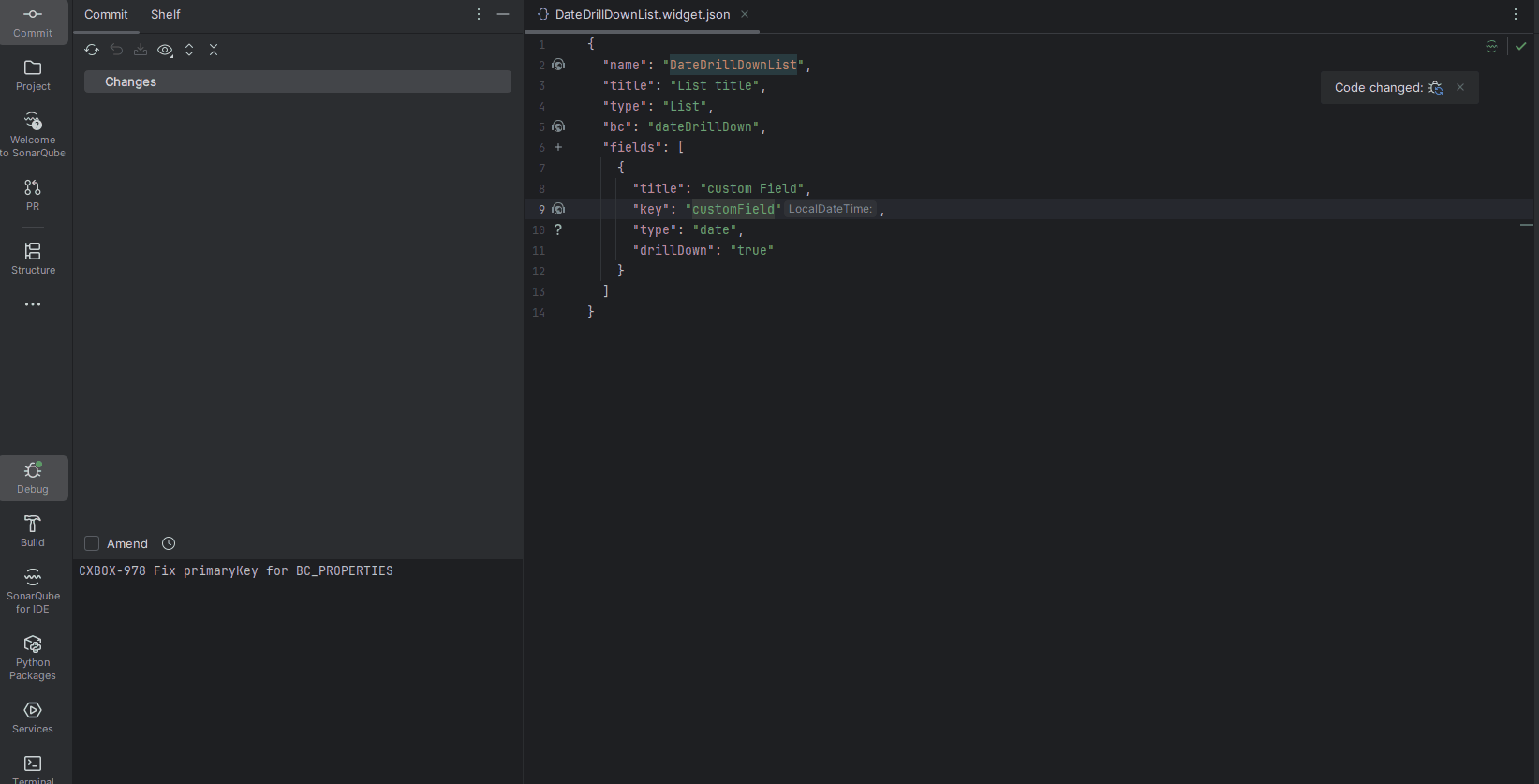Open the eye-icon view options dropdown
Image resolution: width=1539 pixels, height=784 pixels.
pos(166,50)
